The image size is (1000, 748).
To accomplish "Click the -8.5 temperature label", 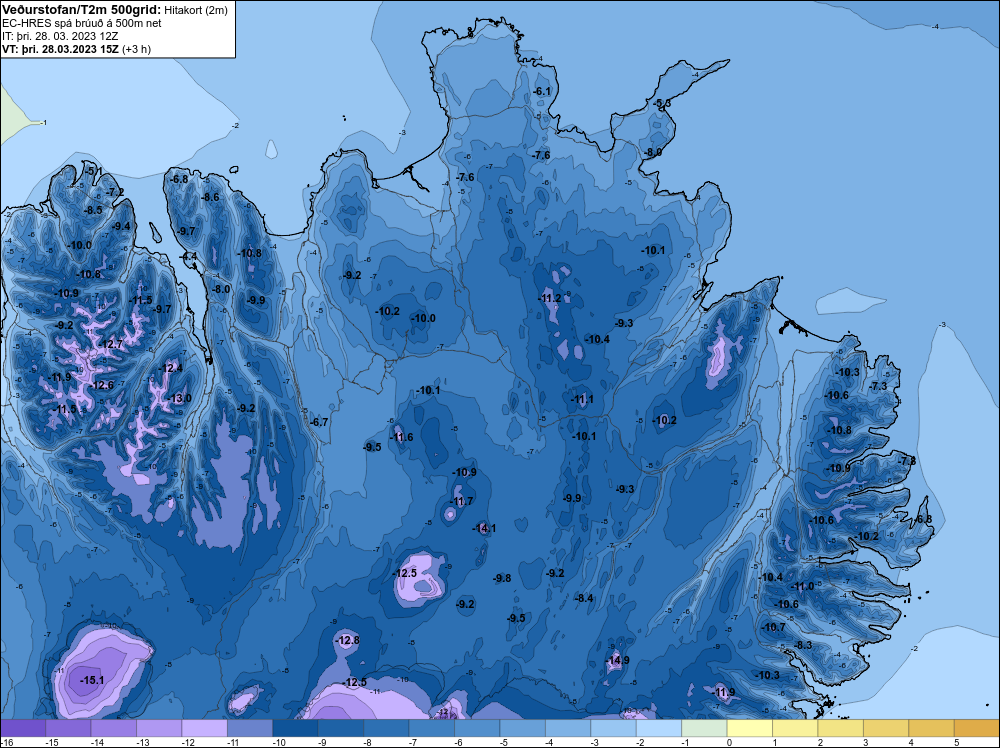I will pos(93,210).
